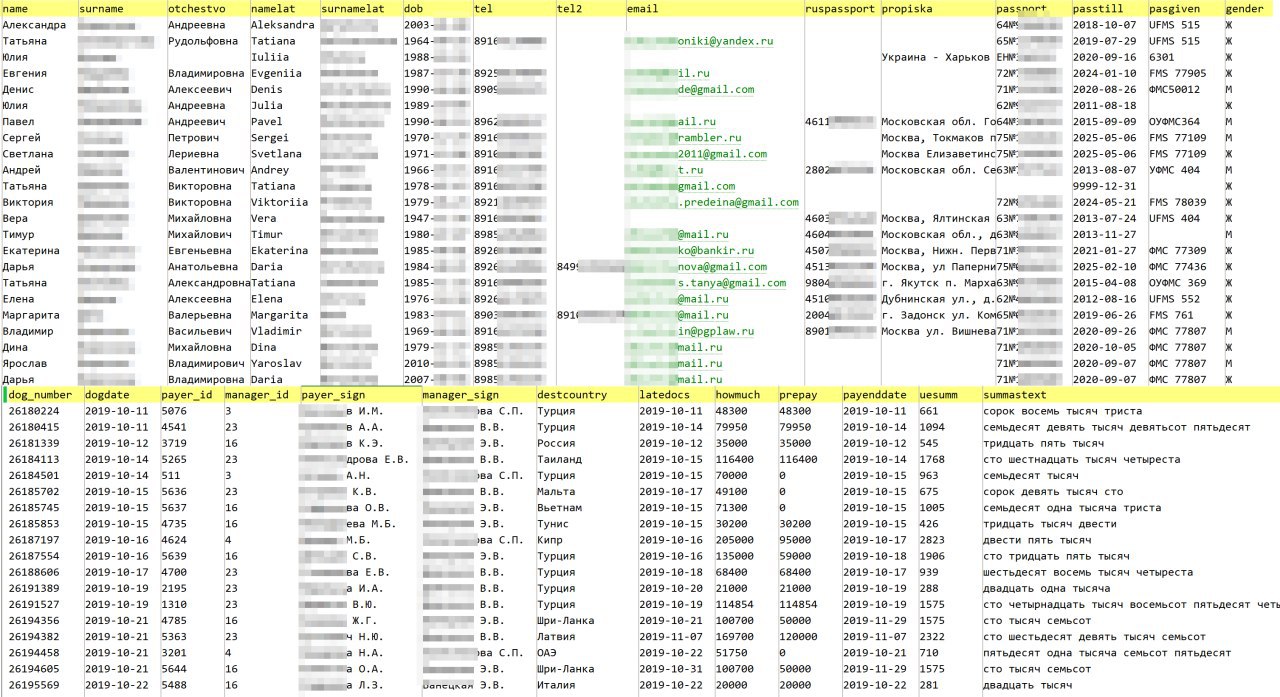Select the 'FMS 78039' pasgiven cell
The height and width of the screenshot is (697, 1280).
(x=1178, y=202)
